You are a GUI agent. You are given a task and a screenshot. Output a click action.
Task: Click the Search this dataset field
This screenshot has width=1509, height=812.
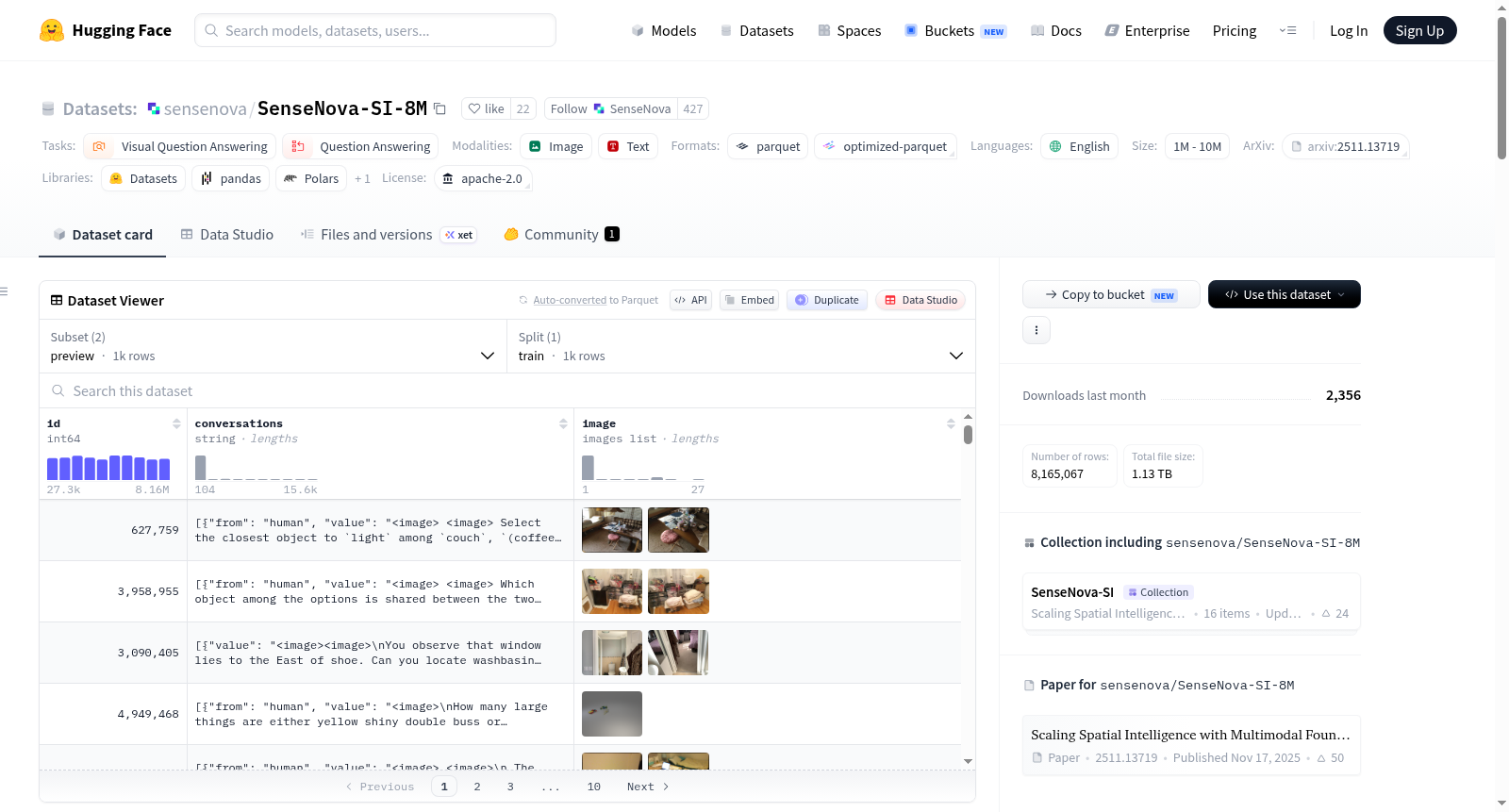pyautogui.click(x=507, y=390)
